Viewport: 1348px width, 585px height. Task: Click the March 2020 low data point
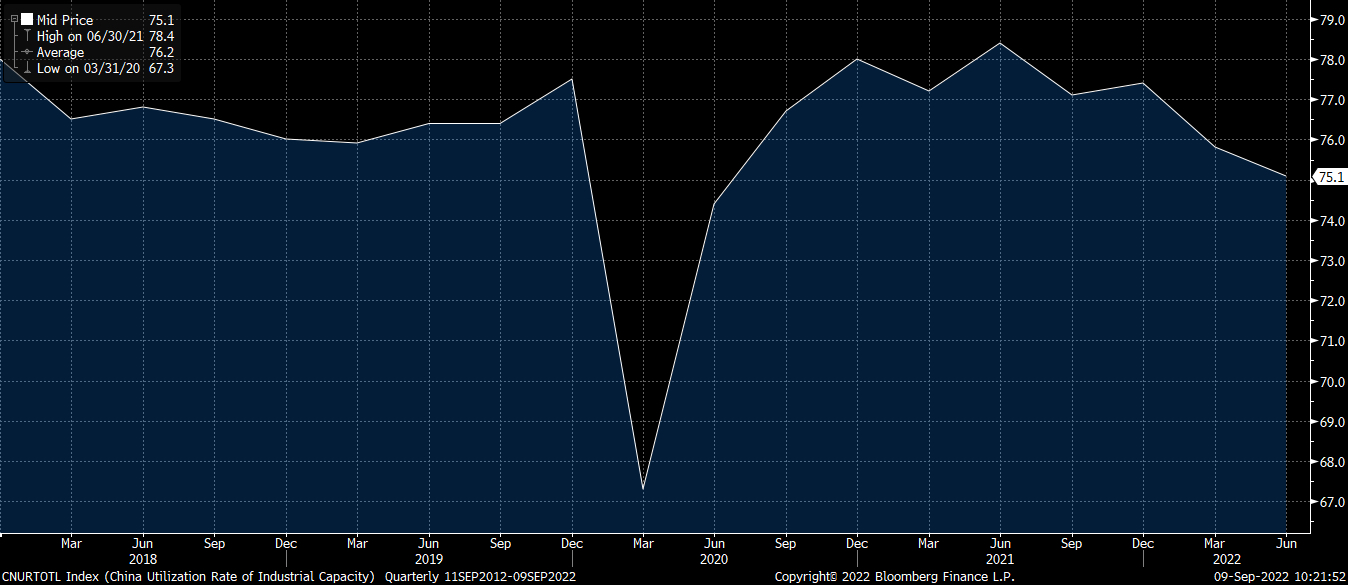643,489
